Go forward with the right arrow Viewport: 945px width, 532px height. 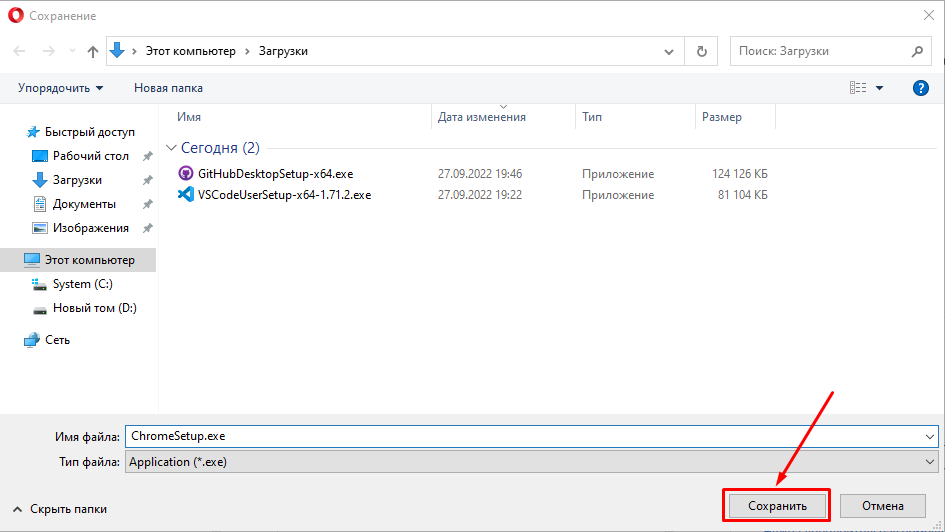(x=49, y=51)
